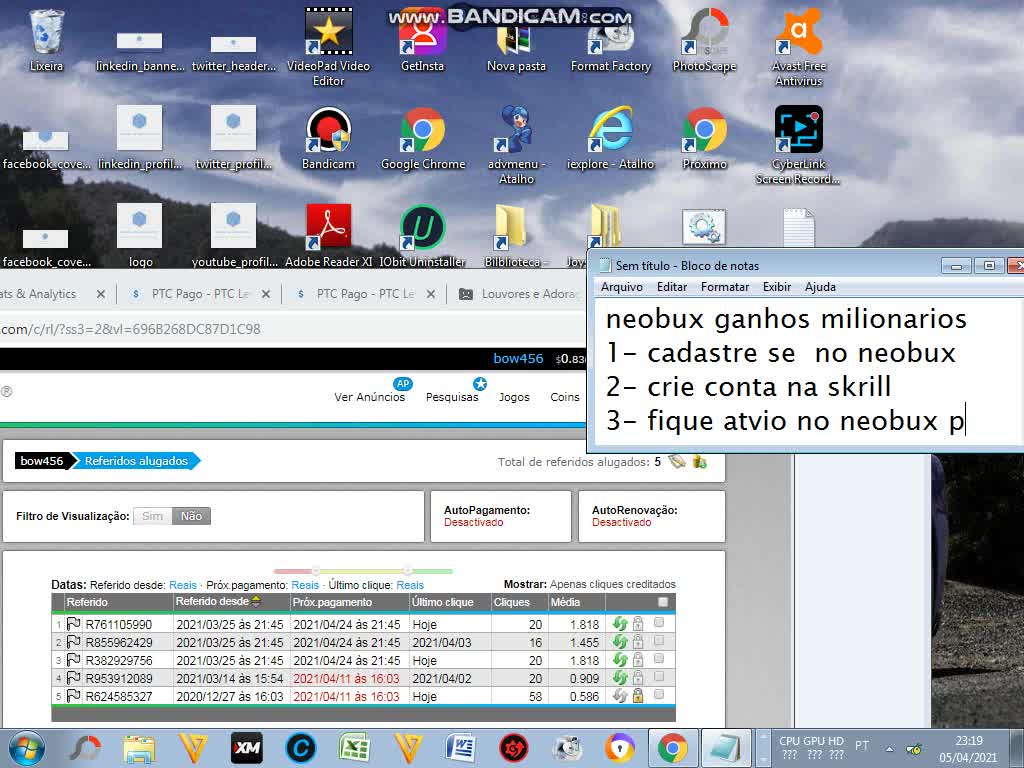Screen dimensions: 1024x768
Task: Click right handle of color range slider
Action: (x=408, y=571)
